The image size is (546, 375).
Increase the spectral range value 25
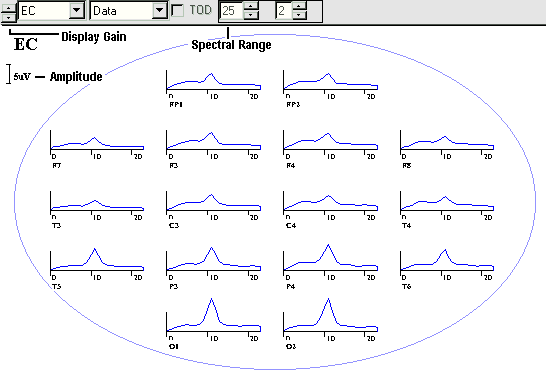click(x=251, y=6)
